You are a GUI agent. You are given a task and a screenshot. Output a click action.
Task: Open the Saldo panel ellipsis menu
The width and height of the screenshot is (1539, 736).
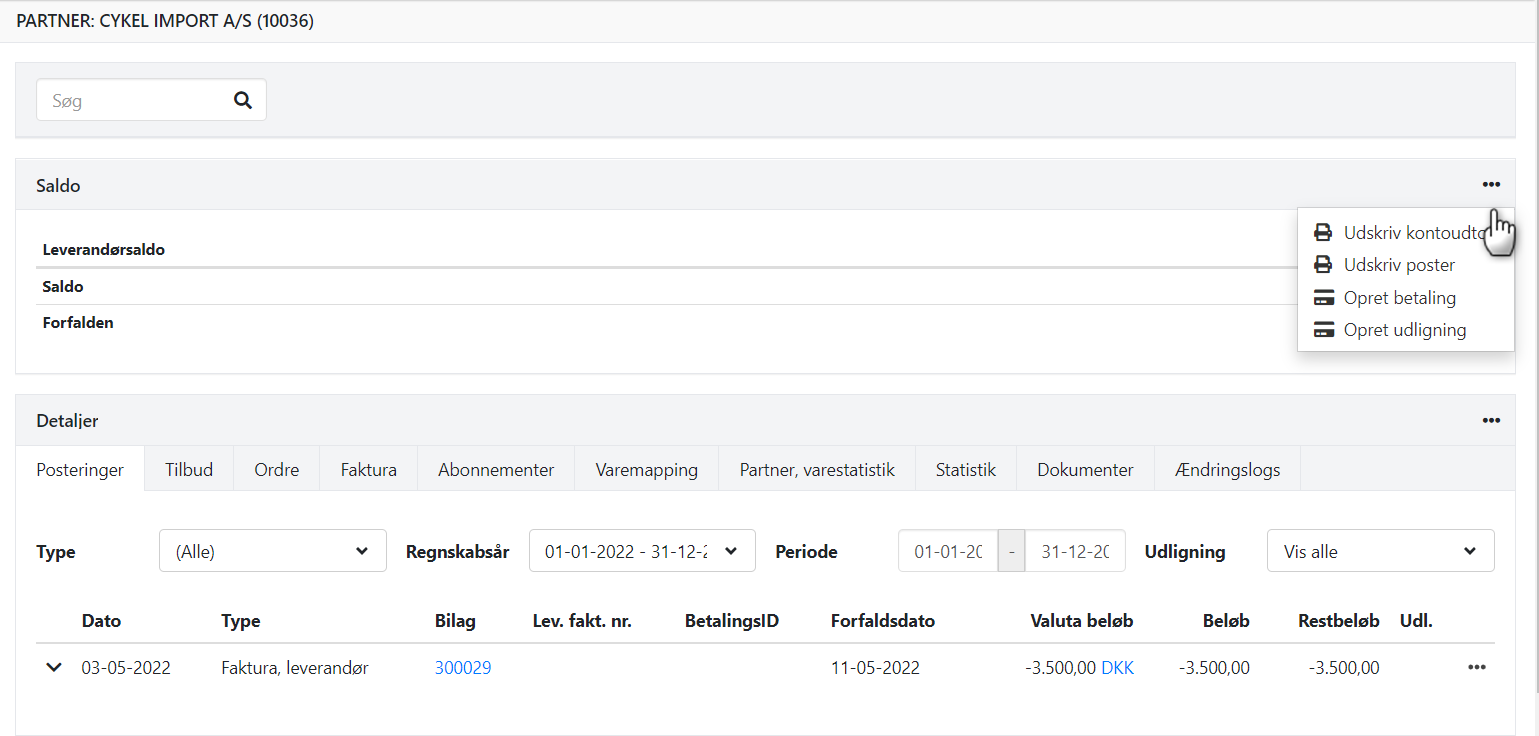[1491, 184]
